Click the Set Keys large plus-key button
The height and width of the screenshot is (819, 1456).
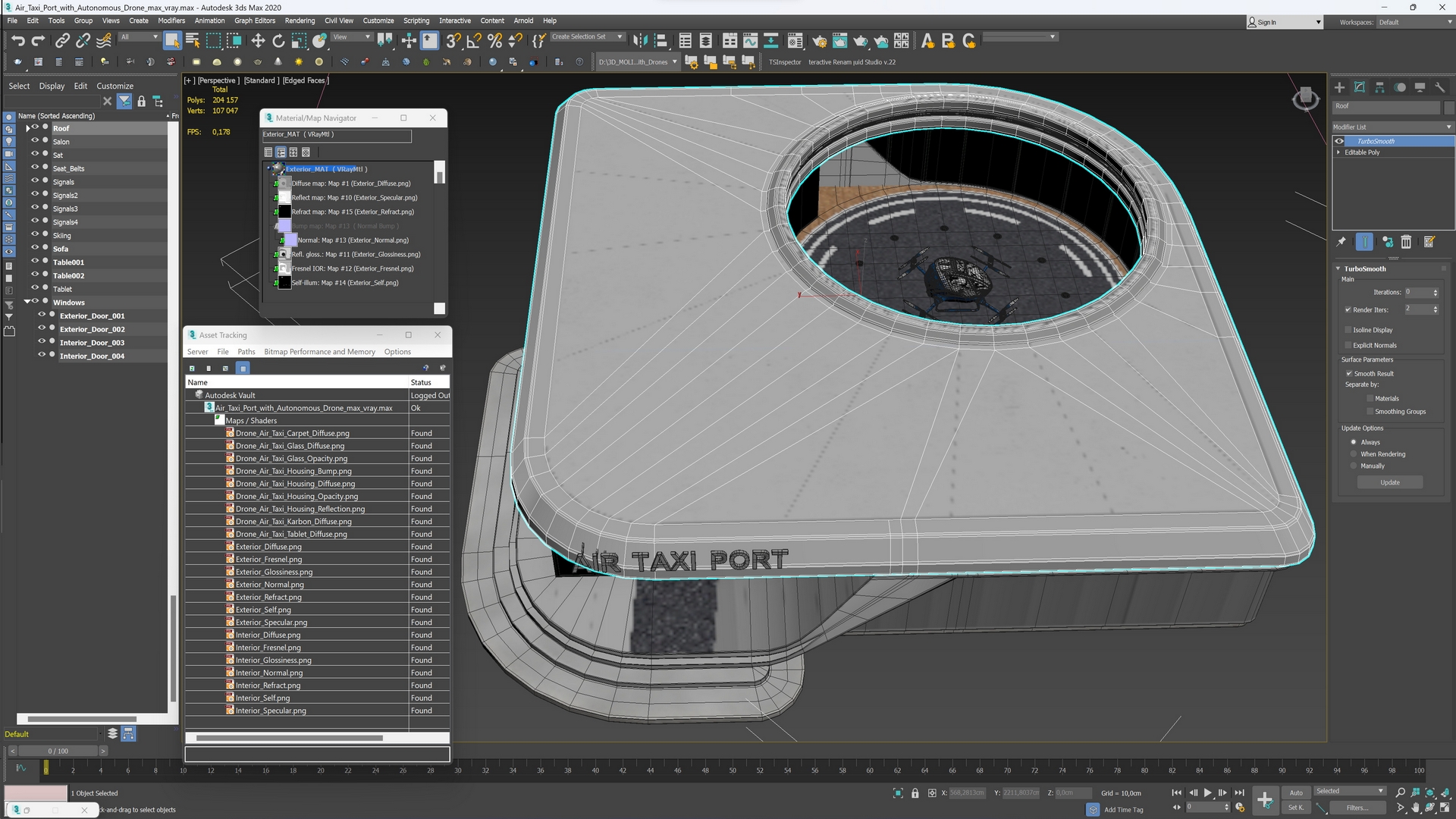(1265, 799)
